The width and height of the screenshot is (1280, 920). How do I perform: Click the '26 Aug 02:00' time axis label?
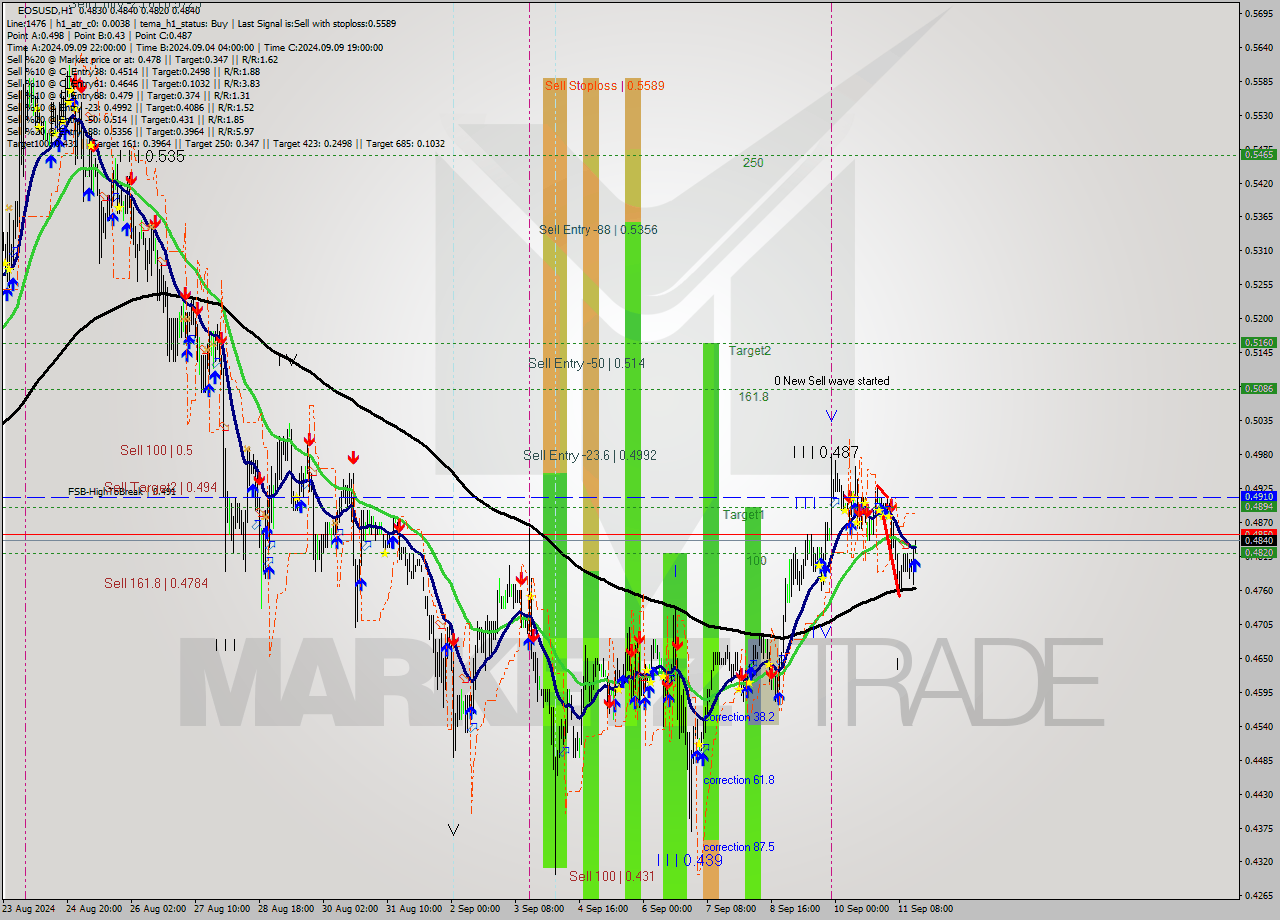158,909
